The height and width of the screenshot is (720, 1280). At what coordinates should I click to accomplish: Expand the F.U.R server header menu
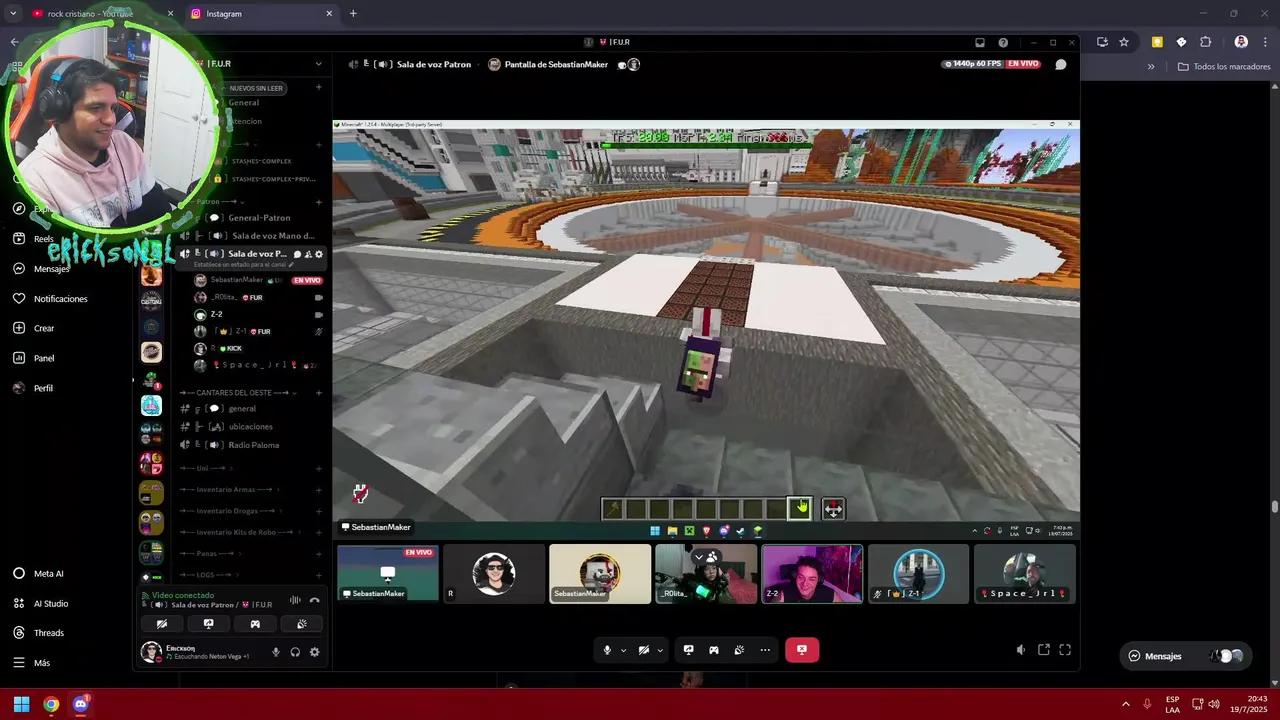click(x=319, y=64)
